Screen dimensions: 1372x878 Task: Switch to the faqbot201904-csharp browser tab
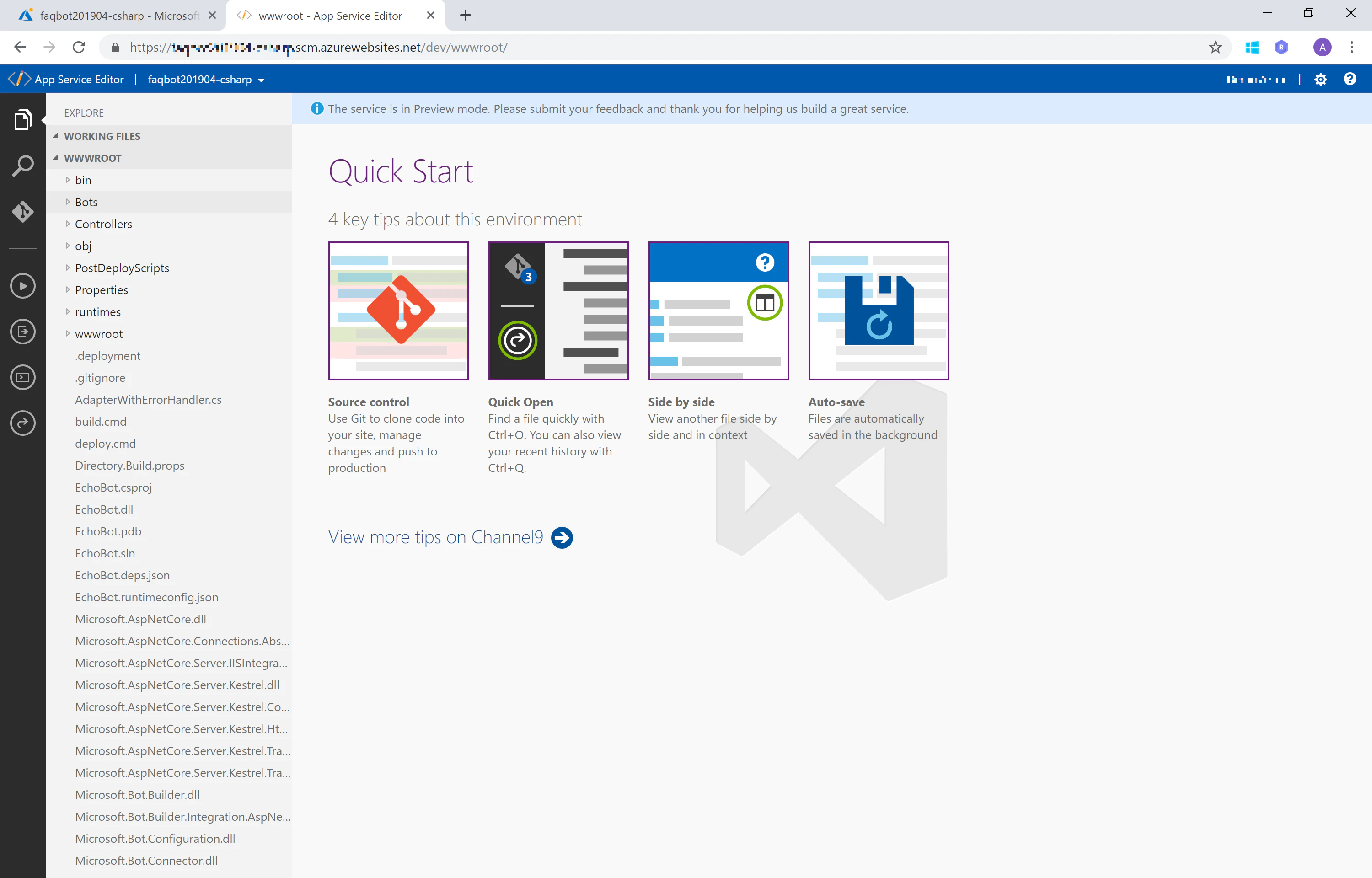coord(117,16)
